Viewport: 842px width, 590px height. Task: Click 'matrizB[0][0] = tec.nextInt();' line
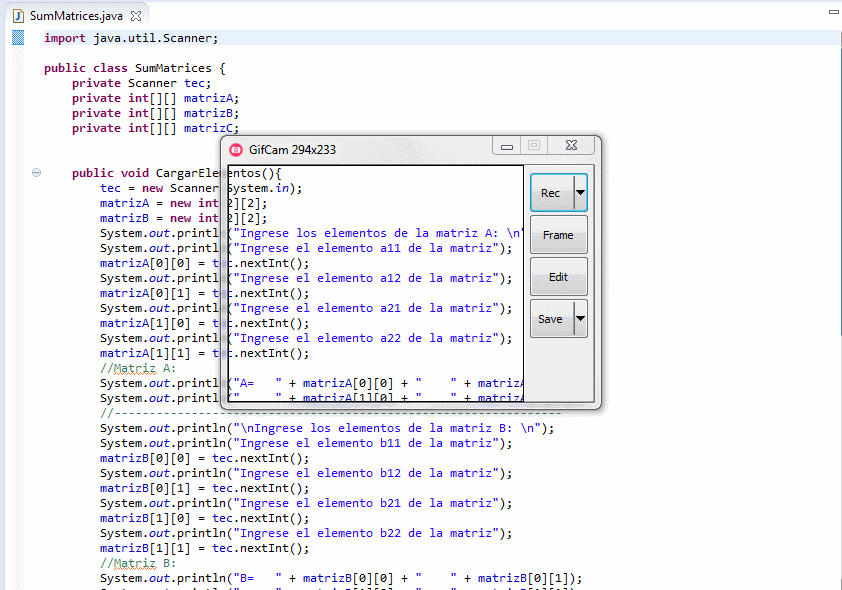tap(205, 458)
